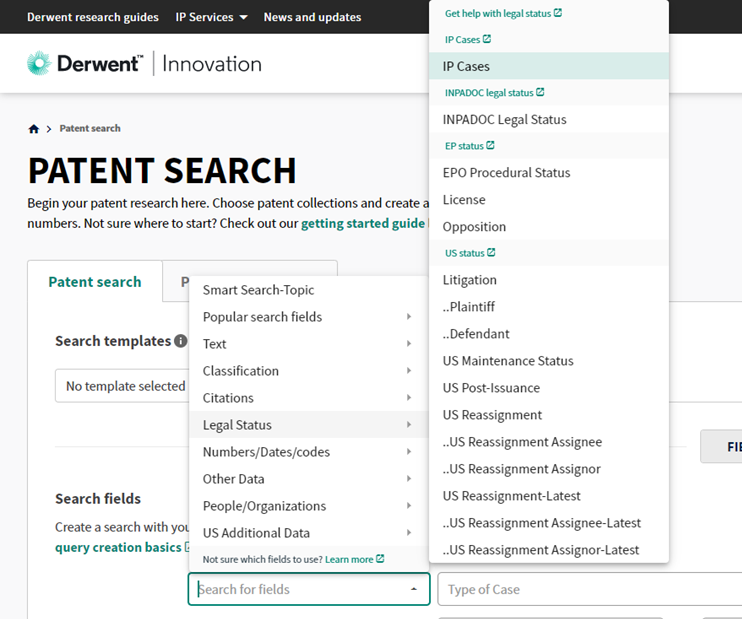Click the Derwent sunburst logo icon

[x=39, y=63]
